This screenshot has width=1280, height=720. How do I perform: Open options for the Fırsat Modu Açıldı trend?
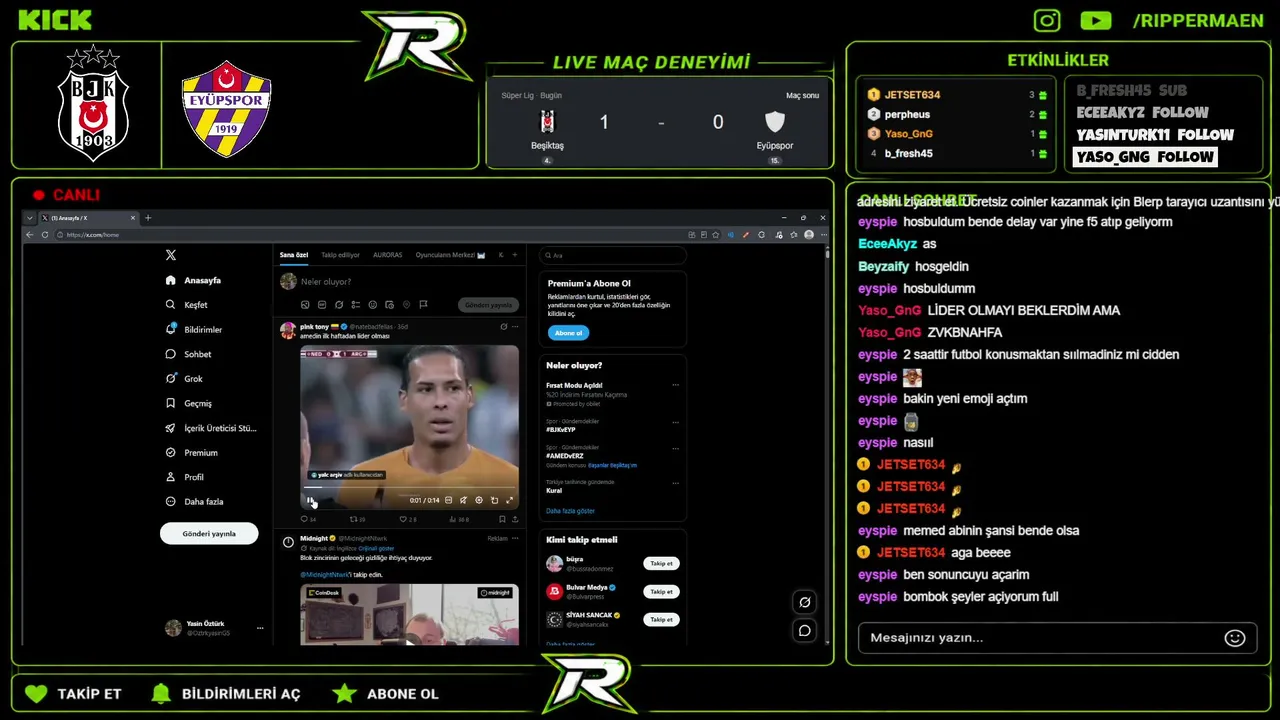tap(675, 385)
